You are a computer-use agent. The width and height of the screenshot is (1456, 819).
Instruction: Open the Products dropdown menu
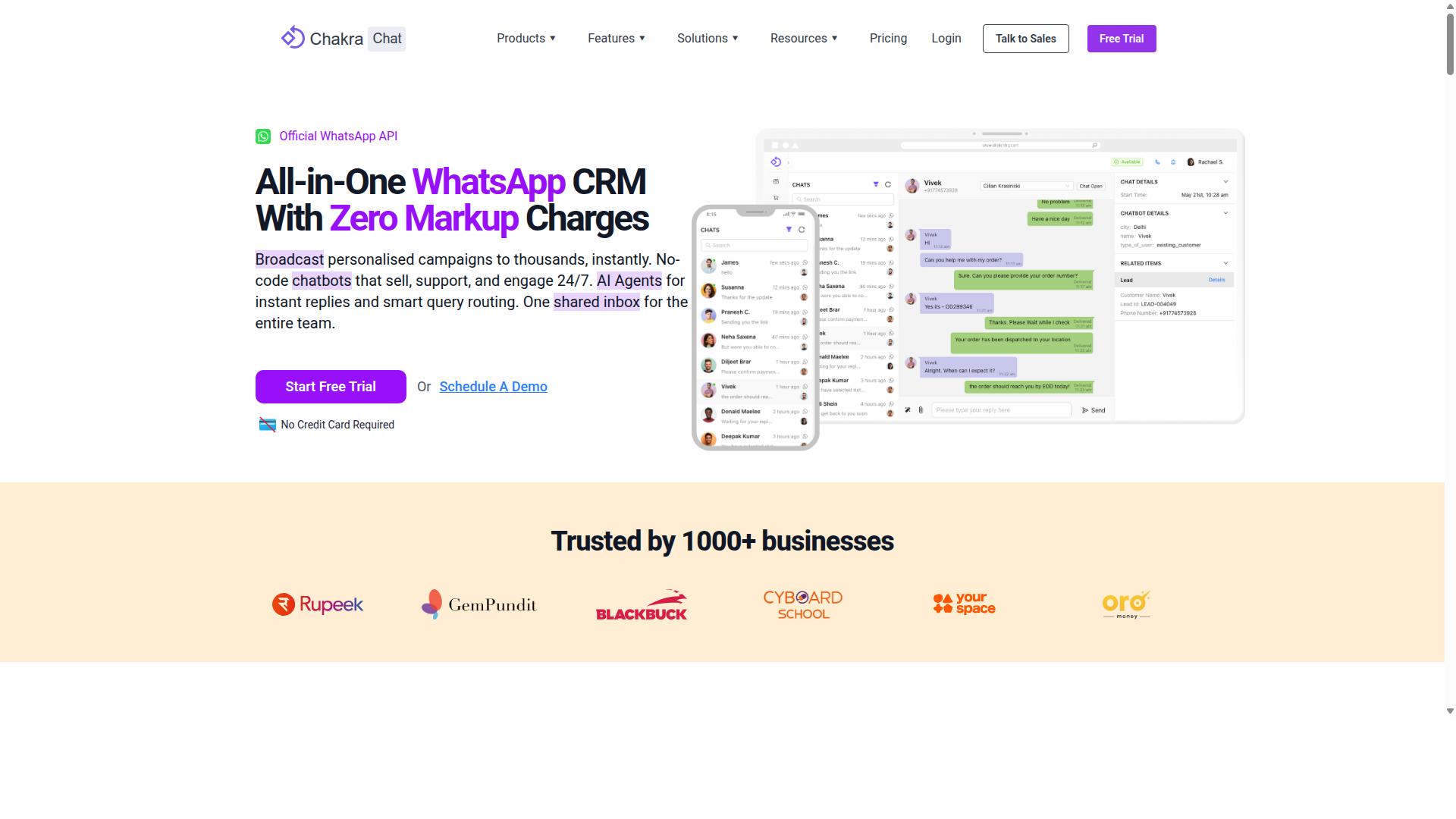526,38
